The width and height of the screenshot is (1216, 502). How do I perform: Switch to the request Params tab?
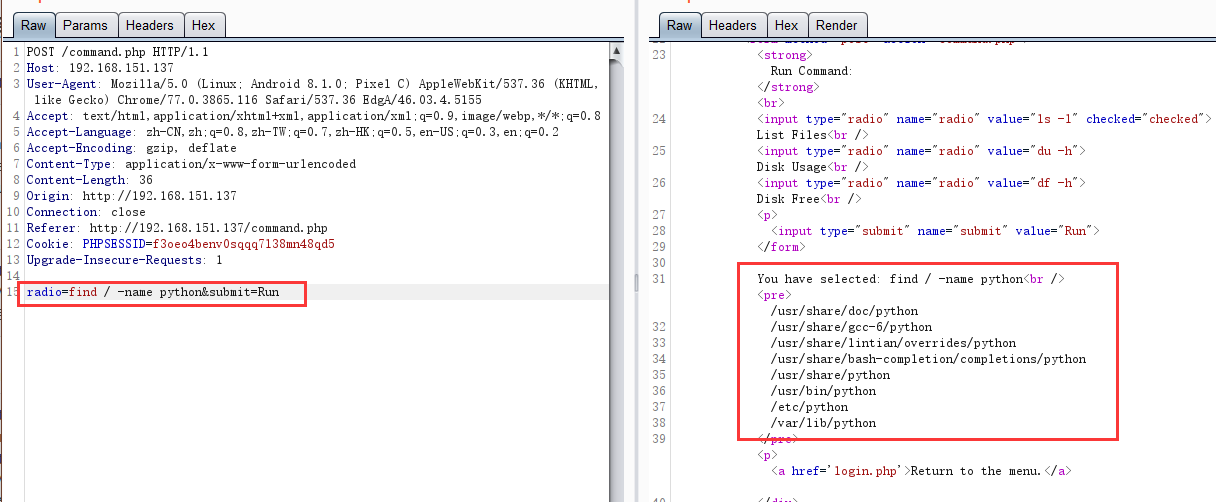85,25
